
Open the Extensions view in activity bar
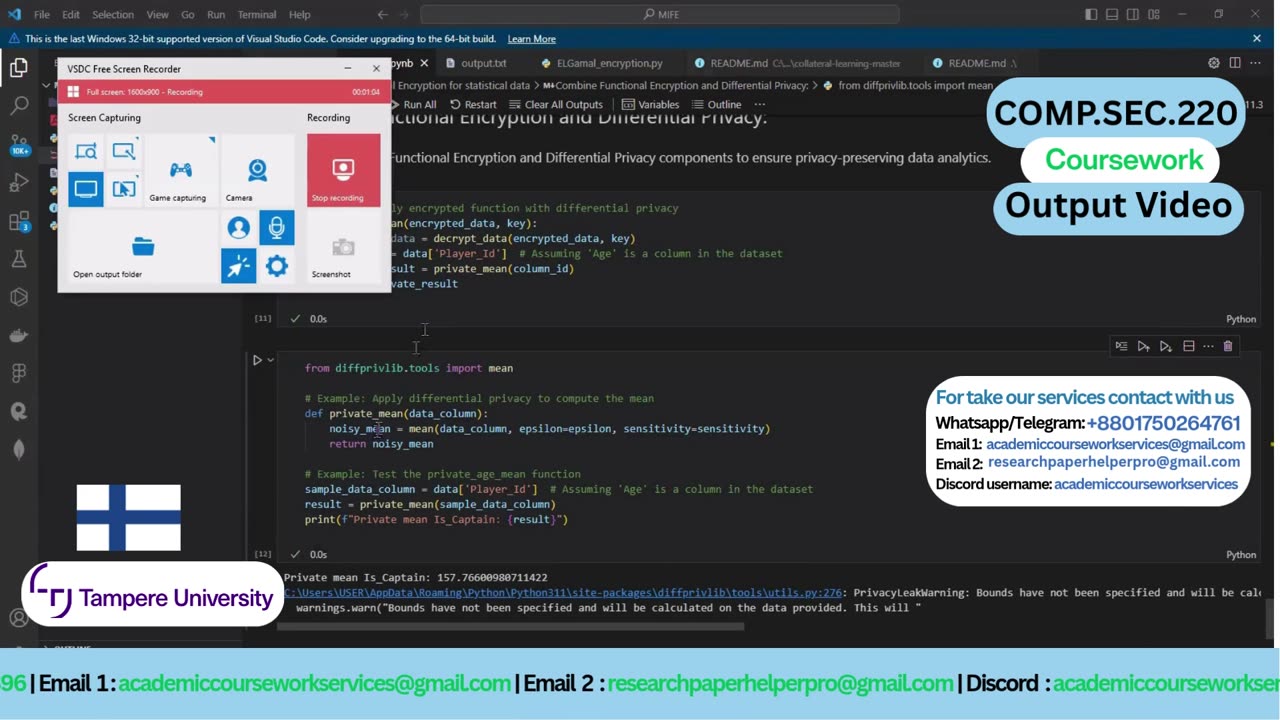[19, 221]
